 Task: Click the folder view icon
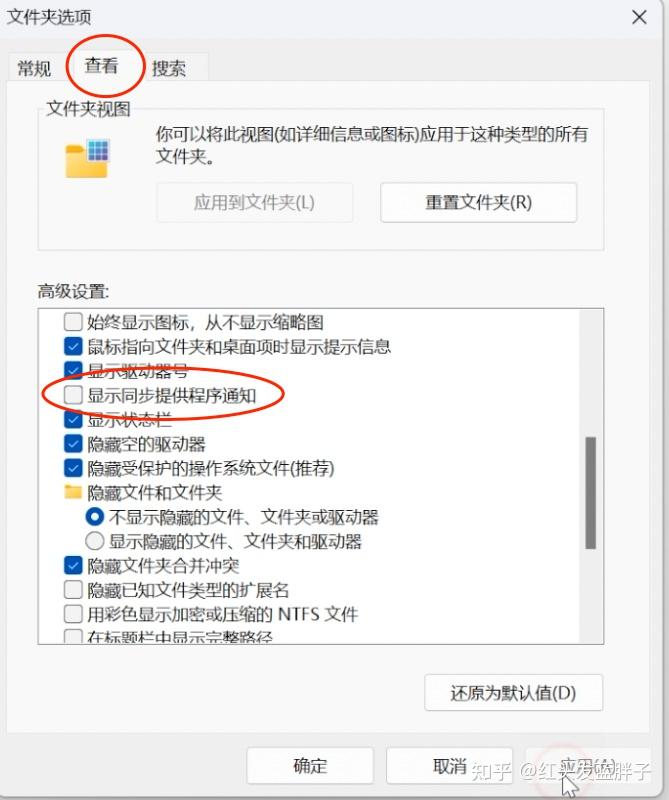coord(87,158)
